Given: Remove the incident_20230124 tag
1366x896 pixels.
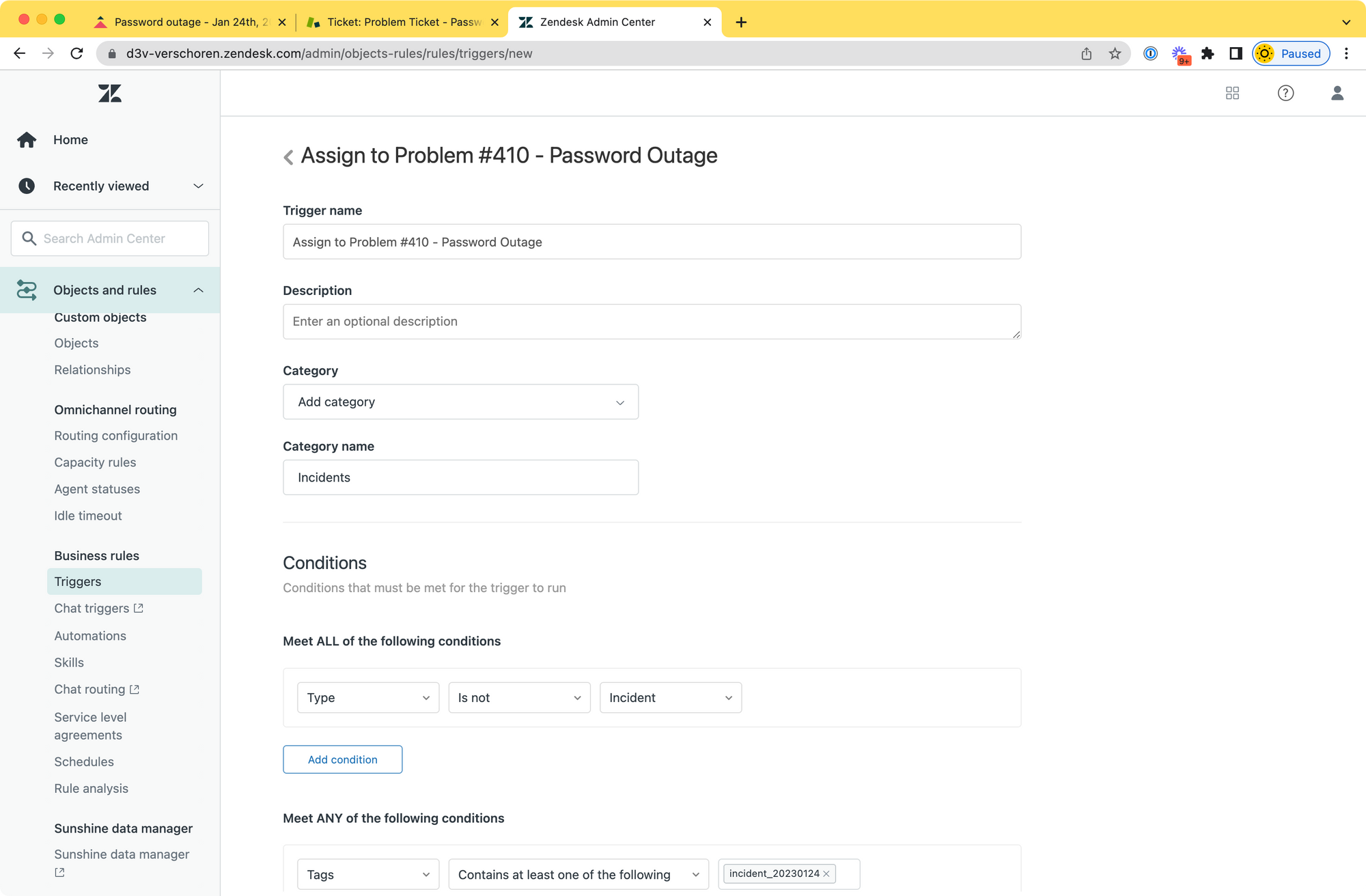Looking at the screenshot, I should [826, 873].
